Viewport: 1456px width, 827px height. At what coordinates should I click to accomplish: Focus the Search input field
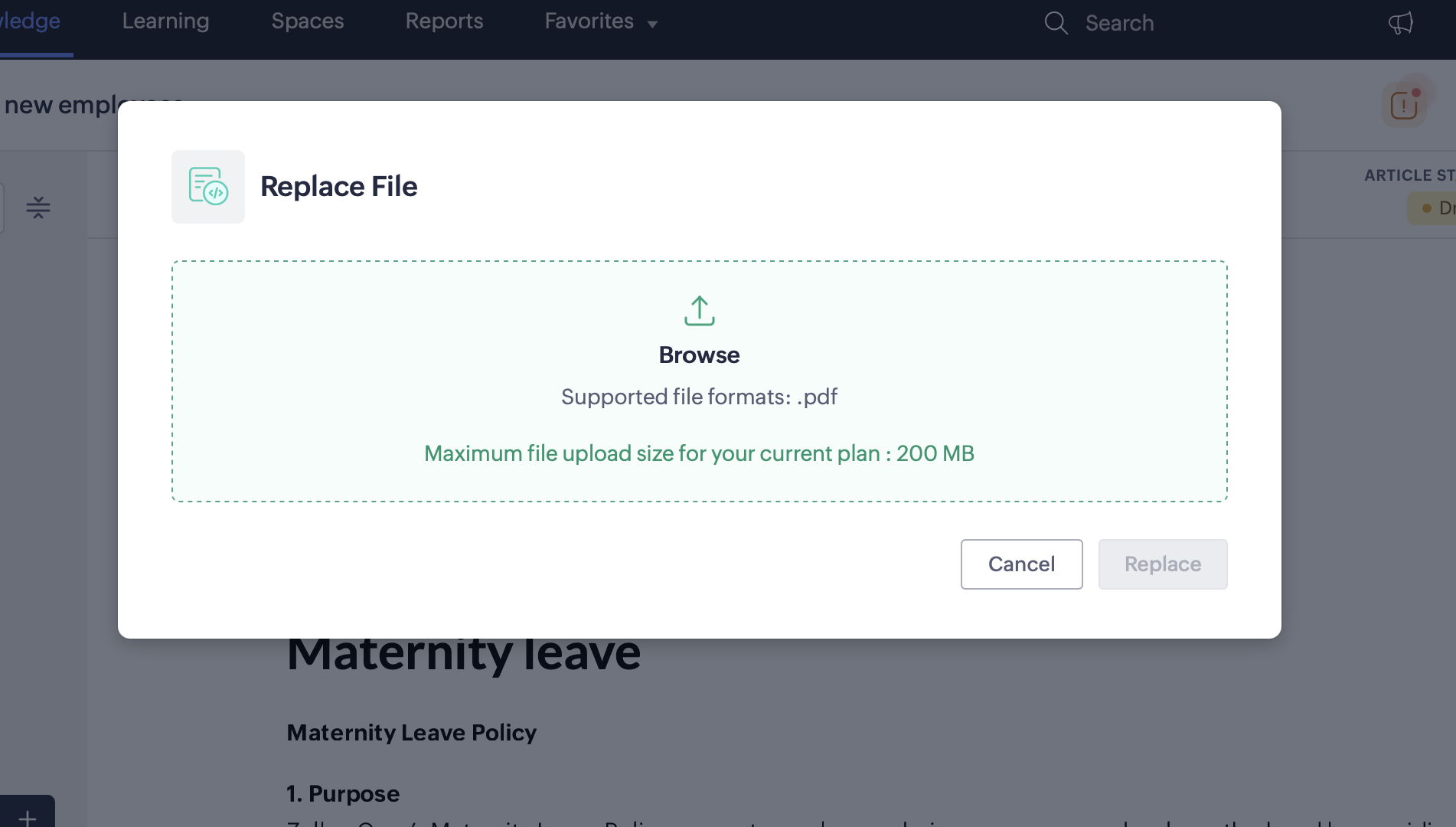(1119, 23)
